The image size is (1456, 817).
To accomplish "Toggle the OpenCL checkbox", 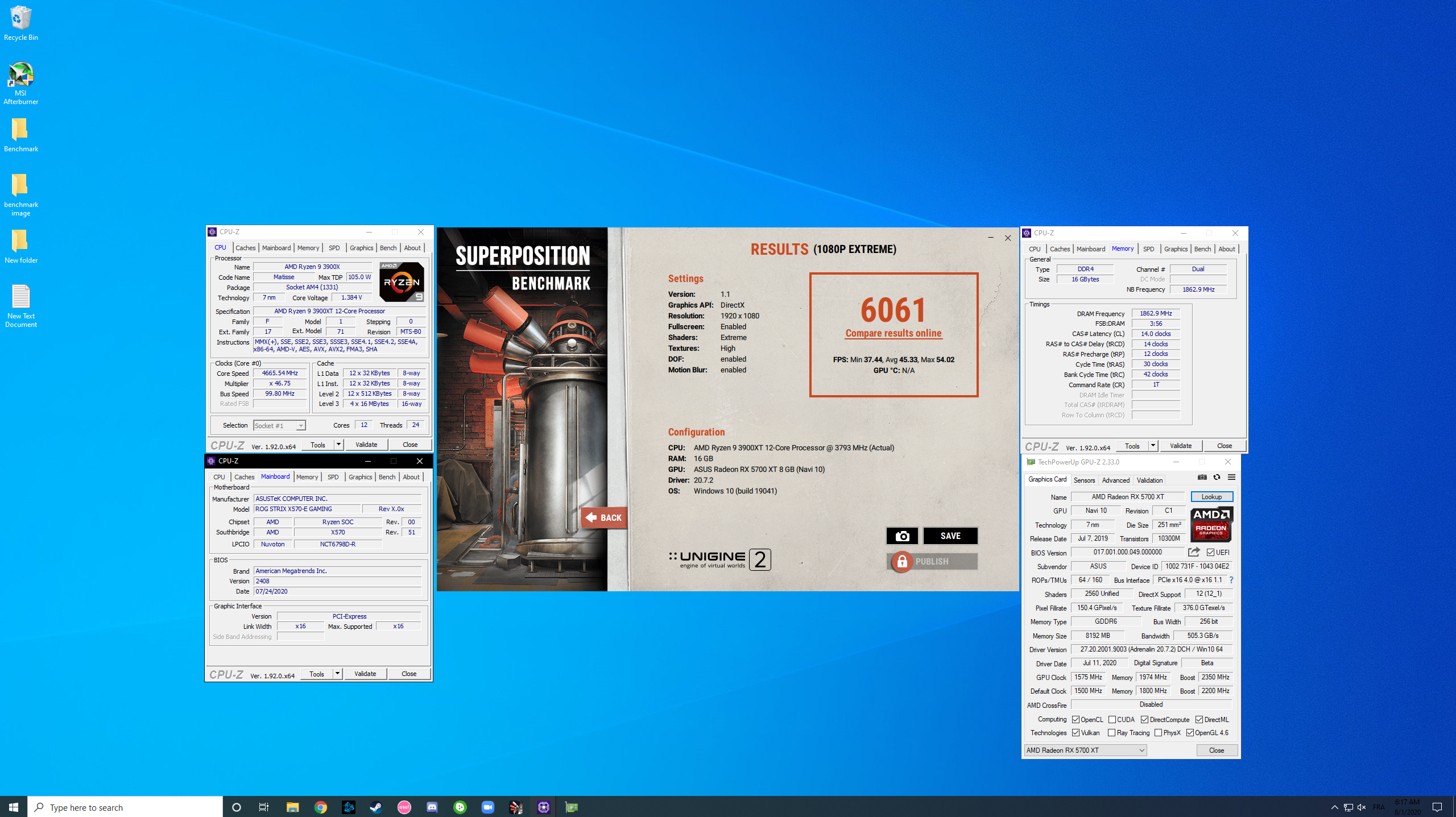I will click(1076, 720).
